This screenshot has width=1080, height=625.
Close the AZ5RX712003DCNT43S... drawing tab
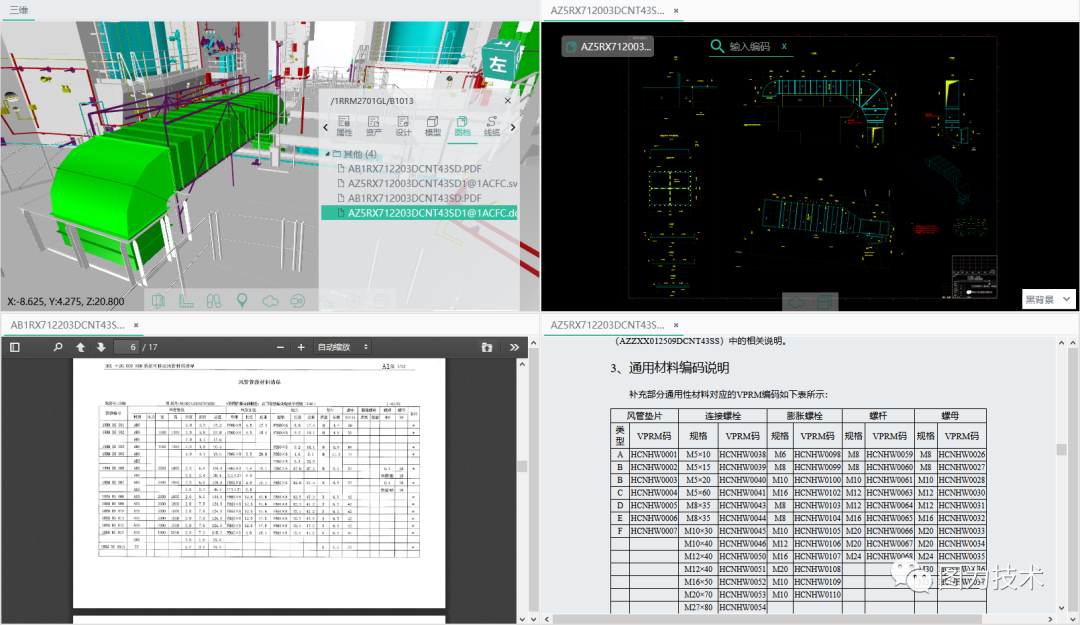676,10
